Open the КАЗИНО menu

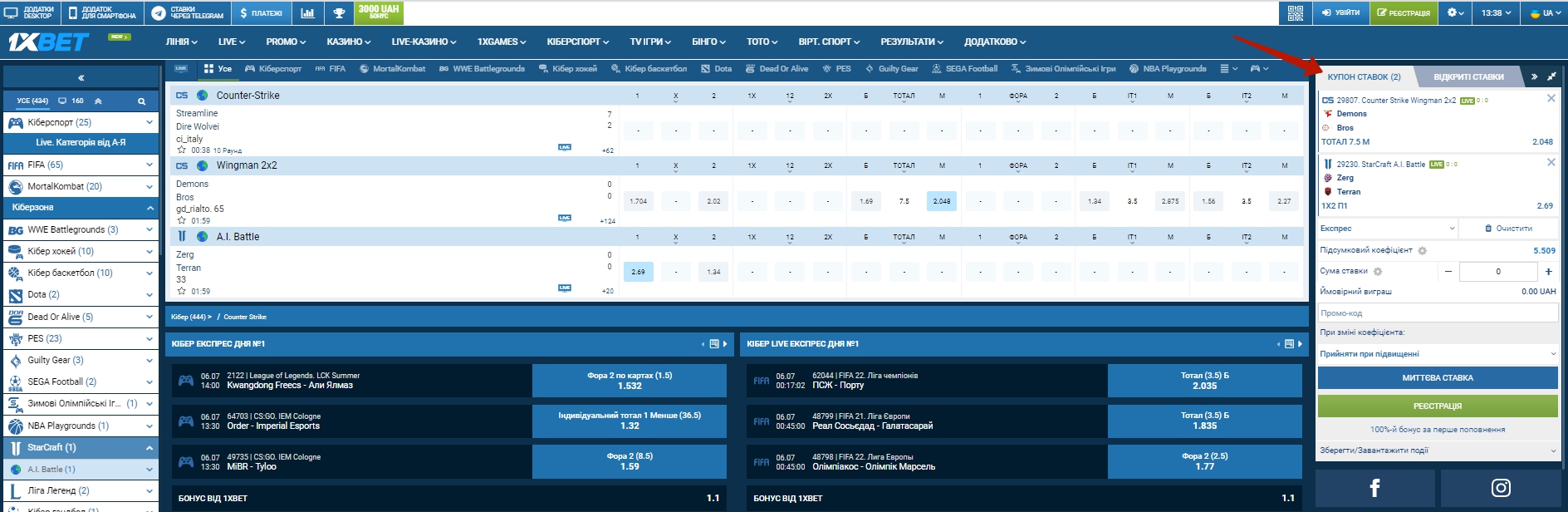pos(349,42)
